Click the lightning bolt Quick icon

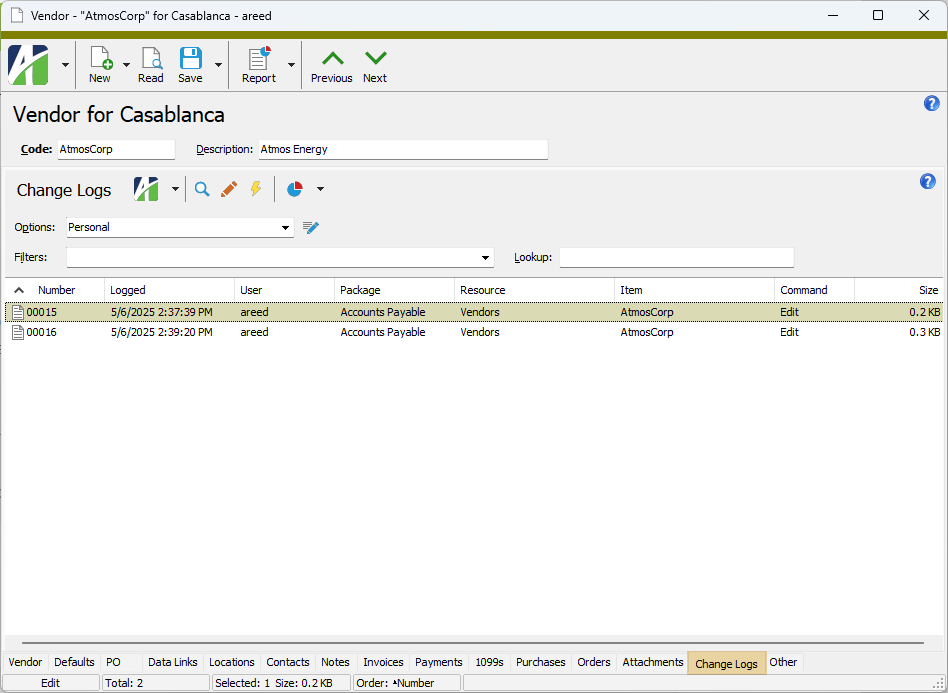[x=256, y=189]
